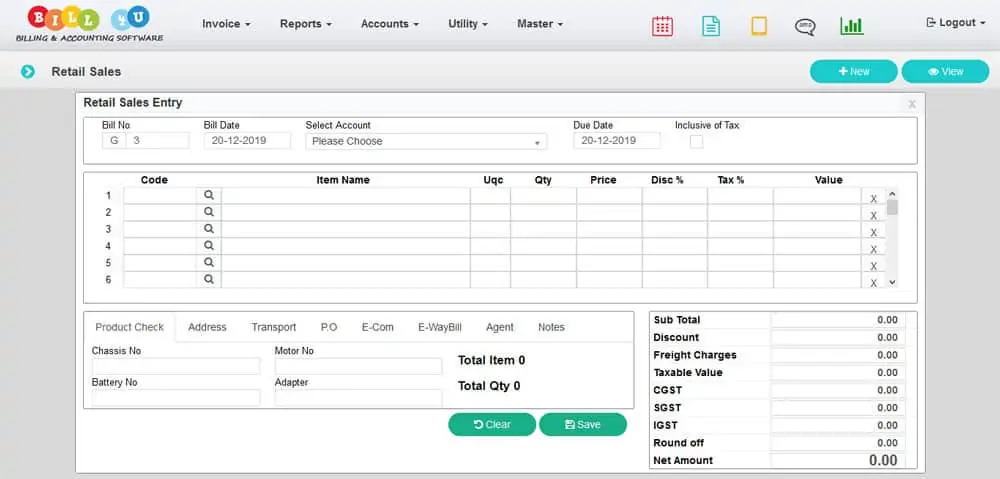Remove item row 4 with X
The width and height of the screenshot is (1000, 479).
pos(873,249)
